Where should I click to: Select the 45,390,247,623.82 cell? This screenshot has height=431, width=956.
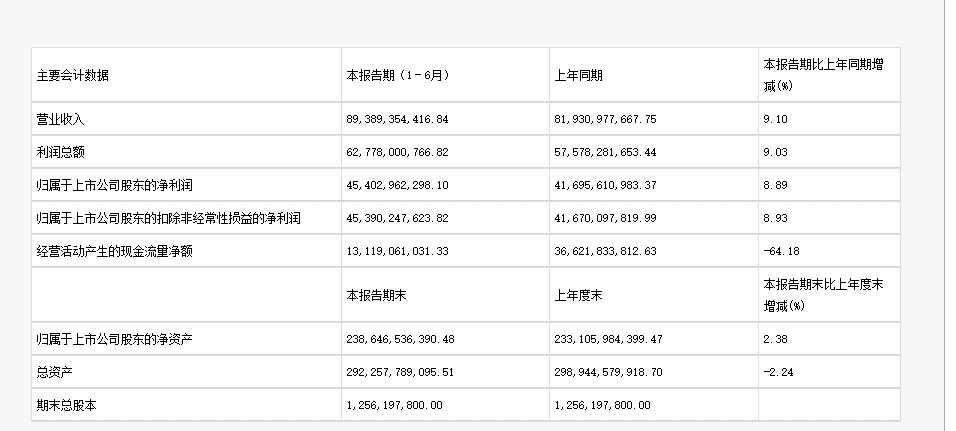(x=397, y=218)
